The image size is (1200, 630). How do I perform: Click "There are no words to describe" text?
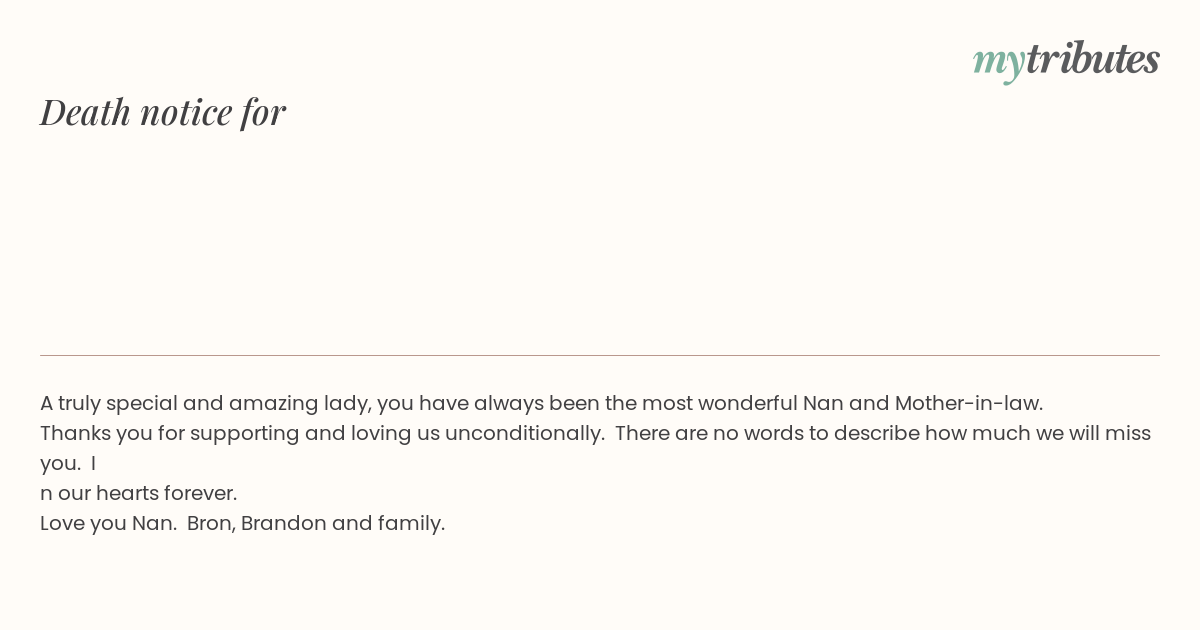pyautogui.click(x=766, y=433)
